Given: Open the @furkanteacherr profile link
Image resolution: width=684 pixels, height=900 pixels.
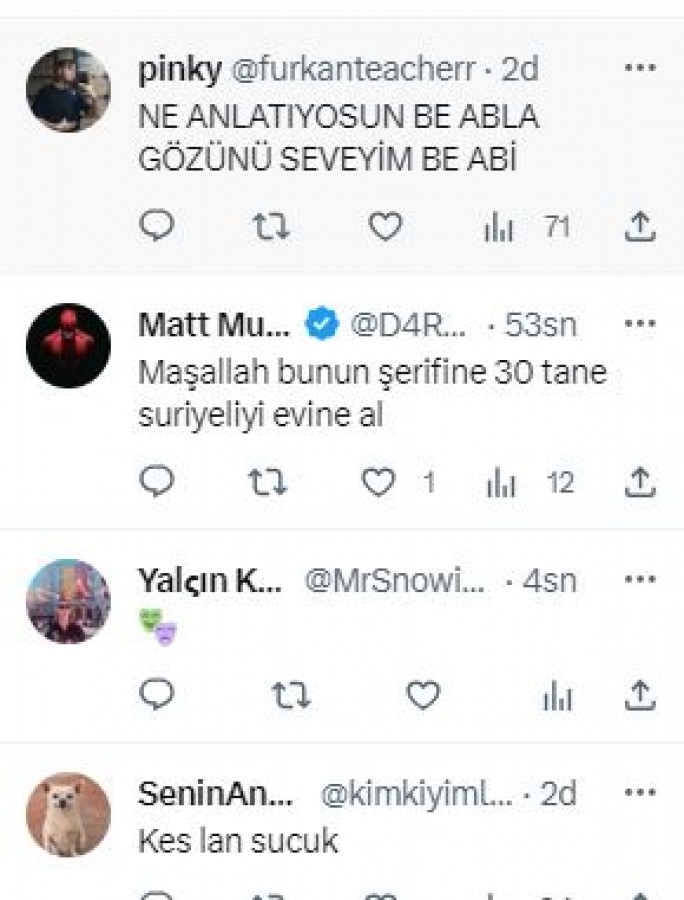Looking at the screenshot, I should pyautogui.click(x=353, y=69).
